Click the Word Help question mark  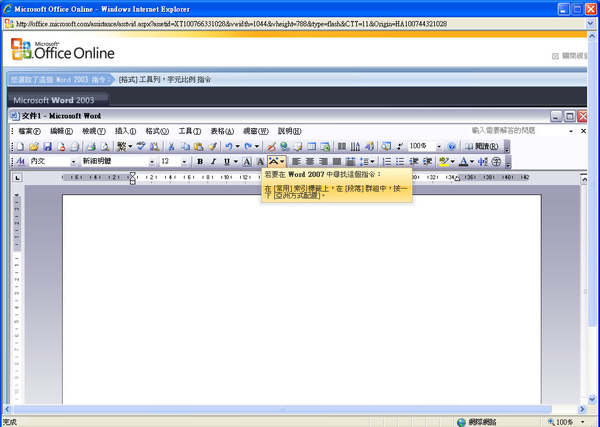[x=452, y=147]
